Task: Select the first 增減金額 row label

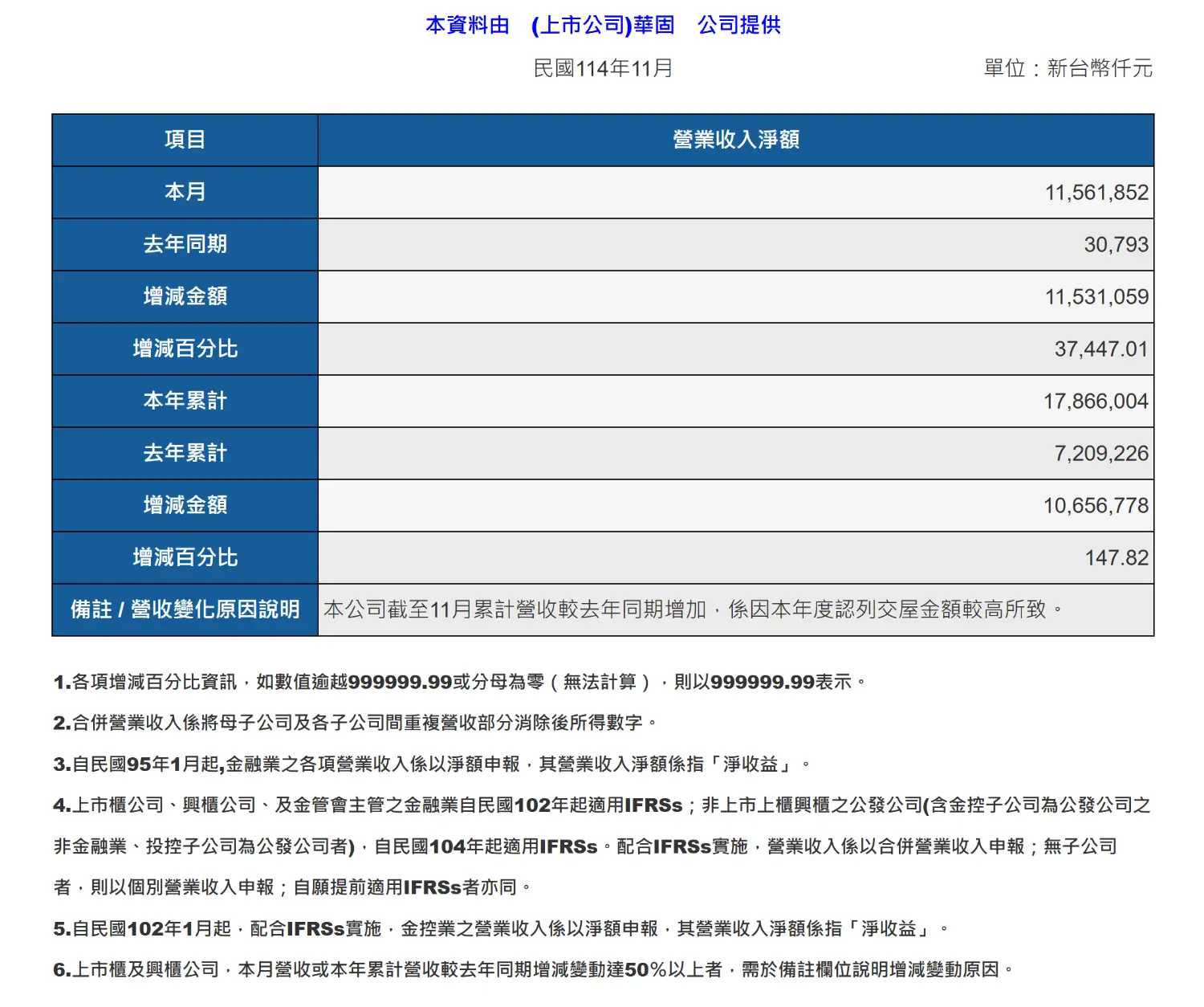Action: point(184,296)
